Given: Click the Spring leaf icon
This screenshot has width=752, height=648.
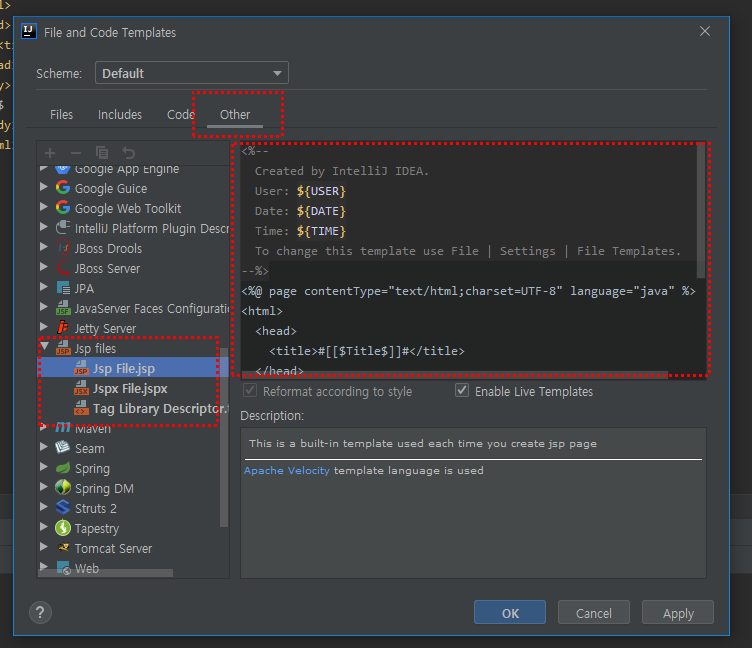Looking at the screenshot, I should 63,468.
